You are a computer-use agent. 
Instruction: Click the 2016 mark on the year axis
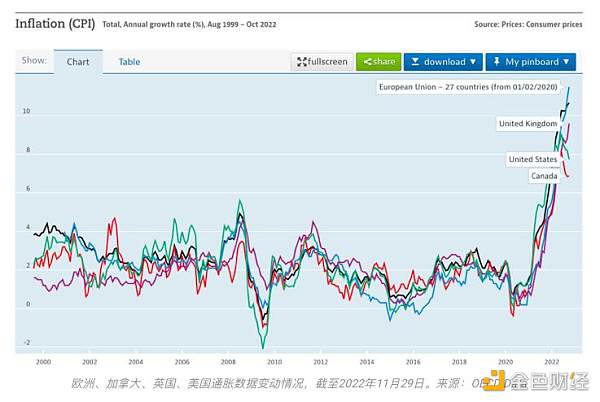point(412,361)
